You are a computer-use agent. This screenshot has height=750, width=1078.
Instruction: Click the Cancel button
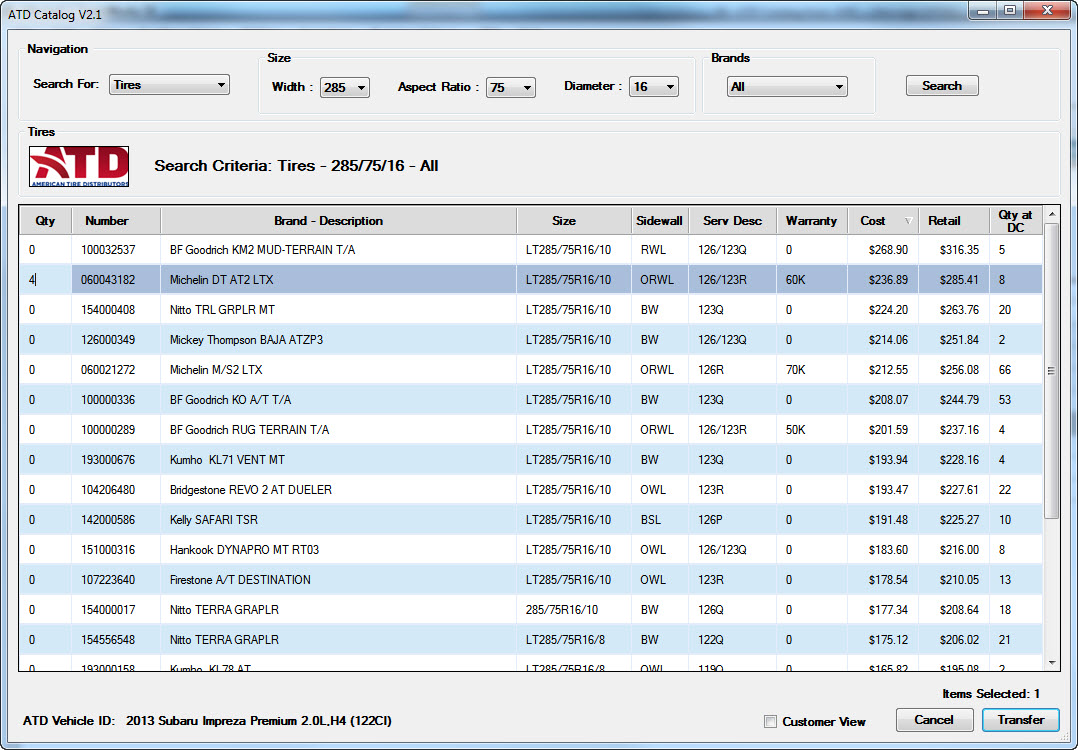[x=934, y=720]
